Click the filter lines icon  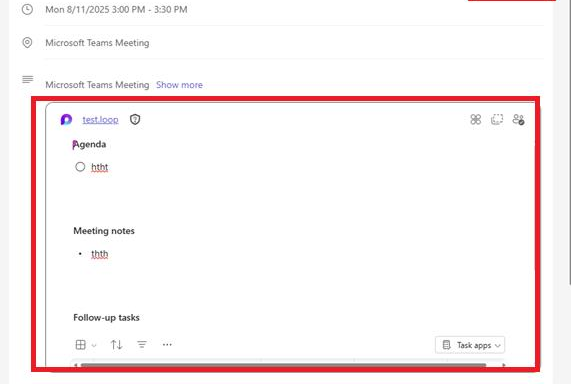[x=142, y=345]
